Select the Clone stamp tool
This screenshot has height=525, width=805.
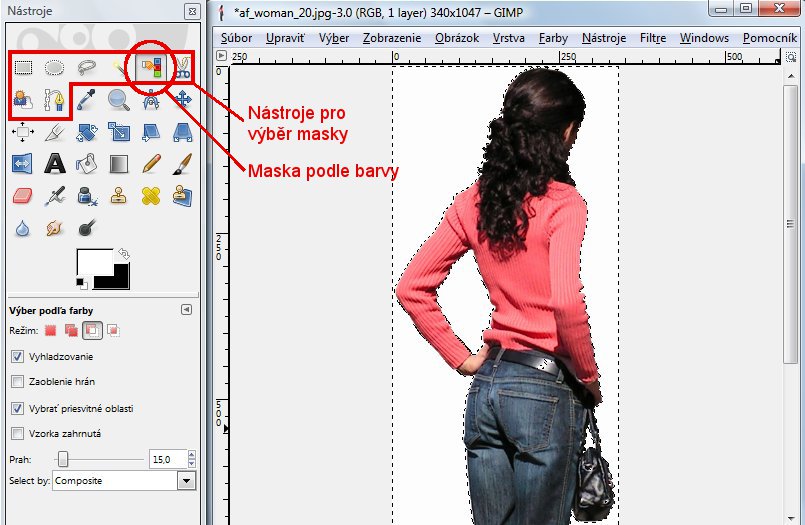(119, 196)
